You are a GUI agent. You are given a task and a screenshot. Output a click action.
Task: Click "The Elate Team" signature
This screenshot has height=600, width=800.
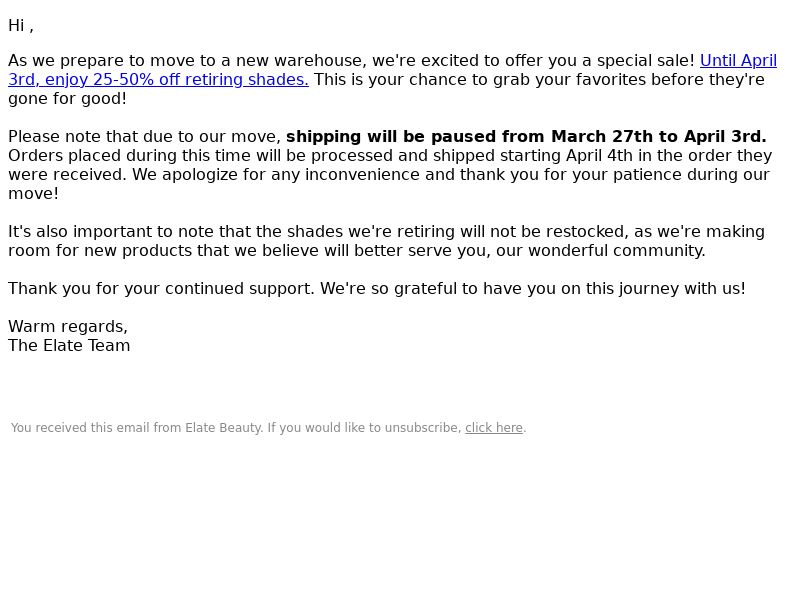69,345
